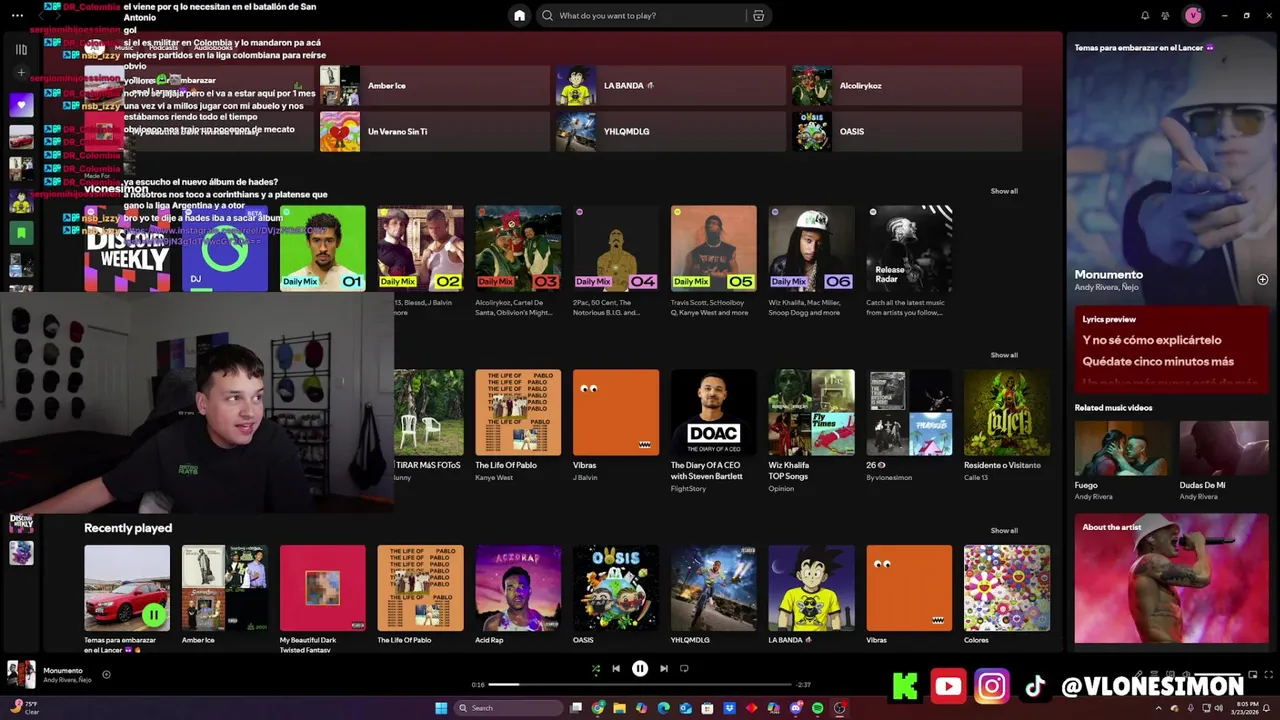1280x720 pixels.
Task: Open Andy Rivera, Ñejo in side panel
Action: click(x=1107, y=288)
